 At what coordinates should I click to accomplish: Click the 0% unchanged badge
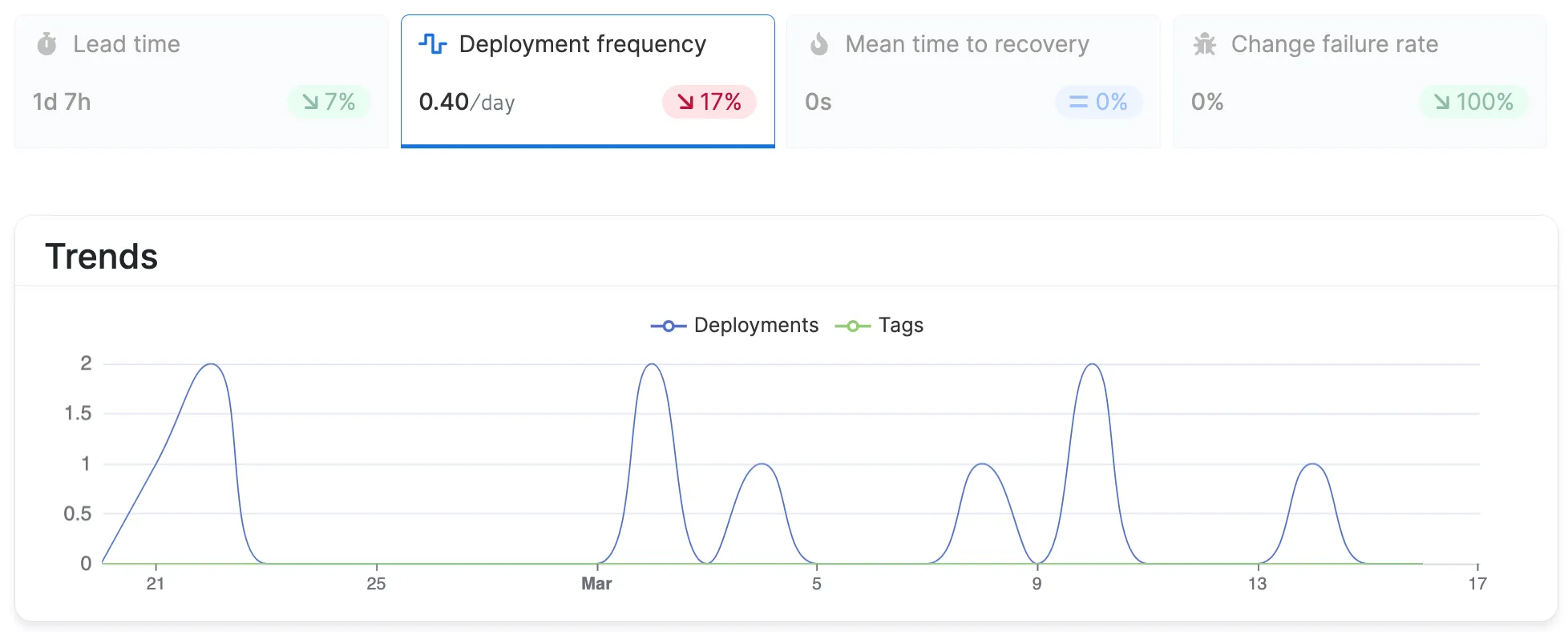1099,102
